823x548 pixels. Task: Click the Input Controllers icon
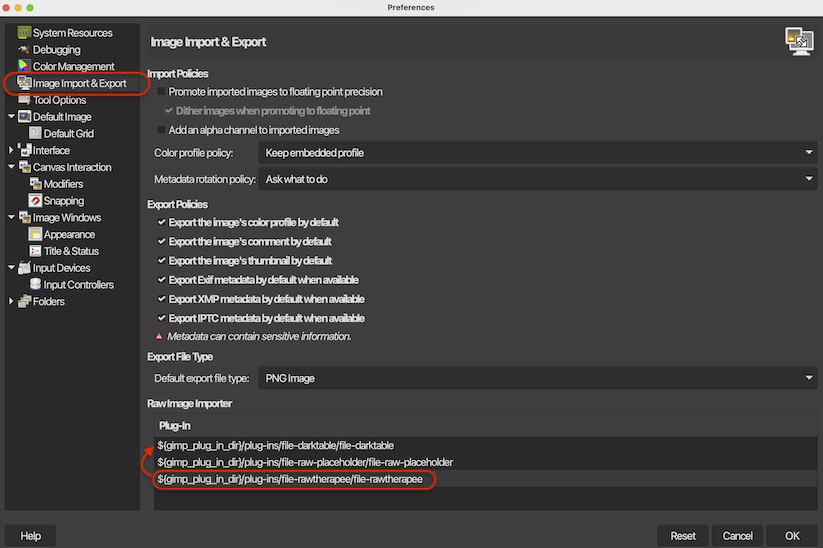coord(36,285)
